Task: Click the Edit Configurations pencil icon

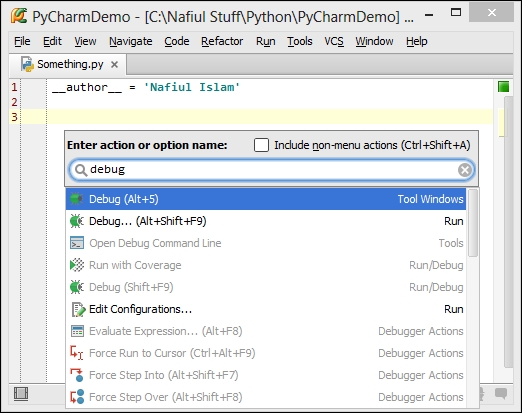Action: 78,309
